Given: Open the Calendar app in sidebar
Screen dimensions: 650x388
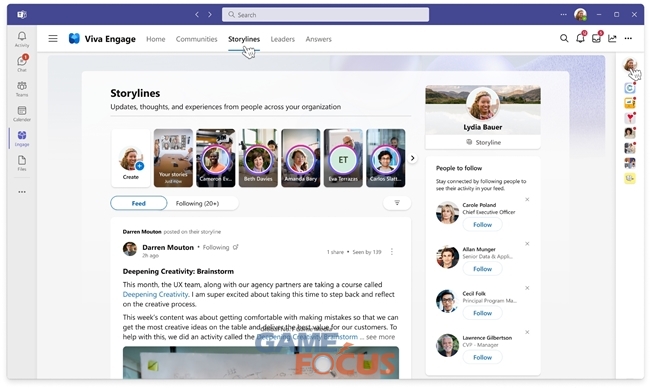Looking at the screenshot, I should [22, 113].
